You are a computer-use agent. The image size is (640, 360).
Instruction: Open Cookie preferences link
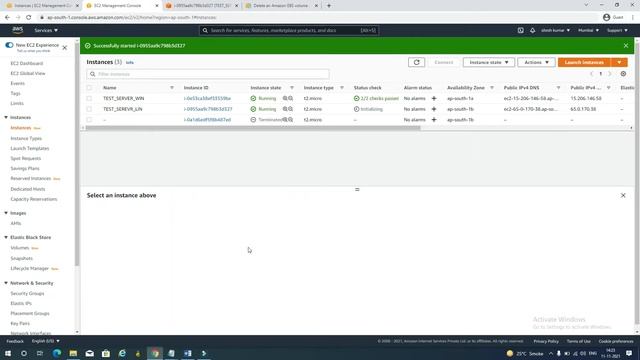[x=616, y=341]
